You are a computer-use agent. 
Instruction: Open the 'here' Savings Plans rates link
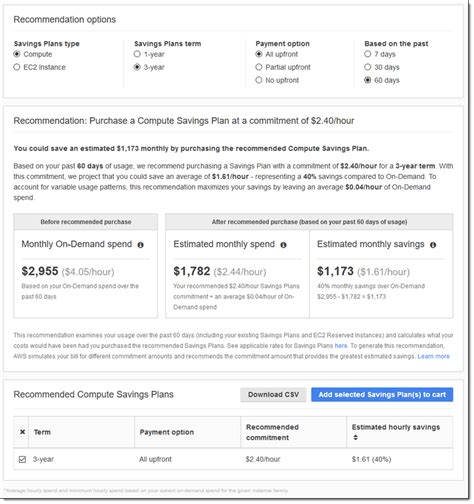(341, 346)
